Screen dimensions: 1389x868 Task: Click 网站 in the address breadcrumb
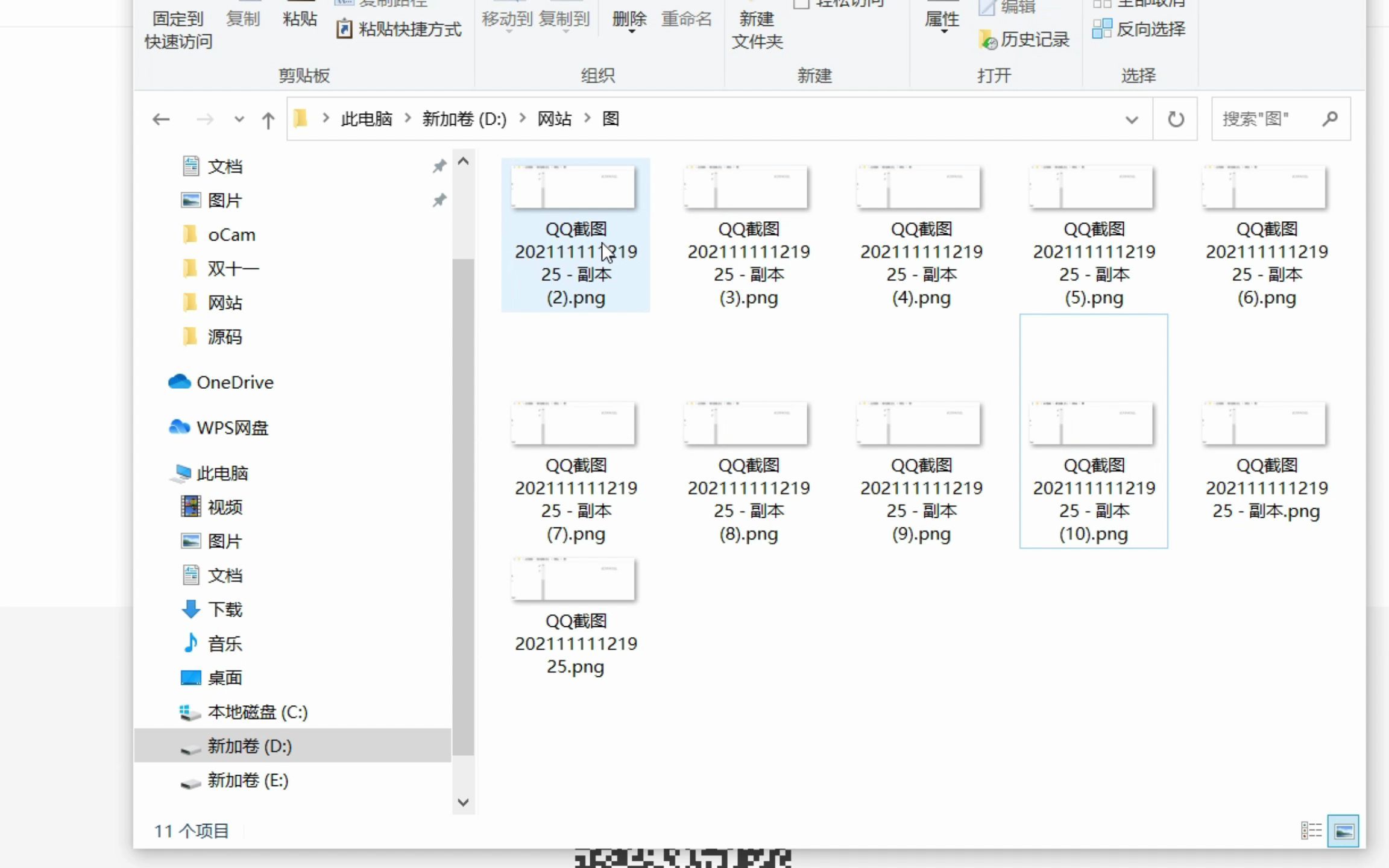click(554, 119)
